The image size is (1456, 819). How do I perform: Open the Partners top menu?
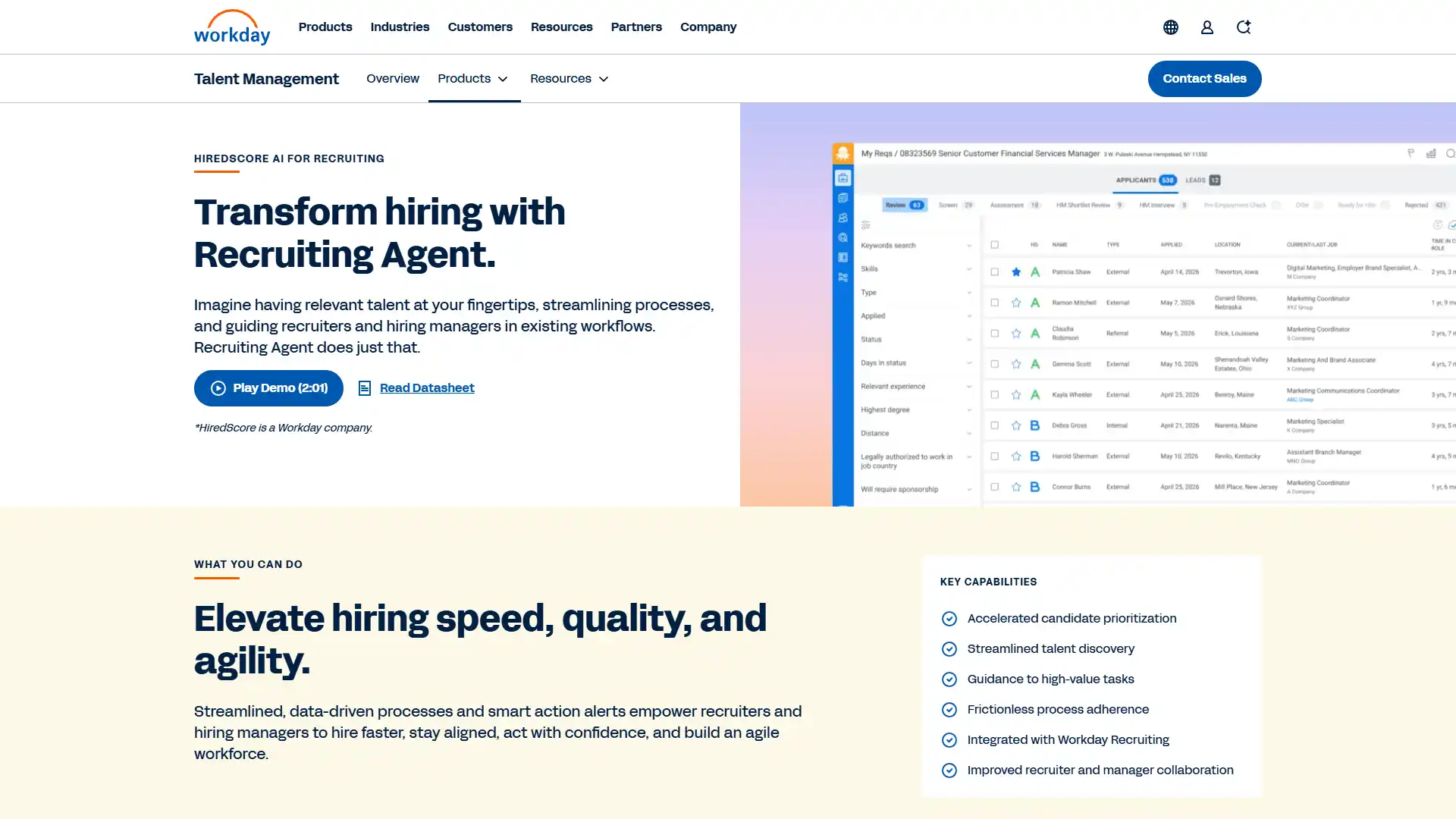coord(636,27)
